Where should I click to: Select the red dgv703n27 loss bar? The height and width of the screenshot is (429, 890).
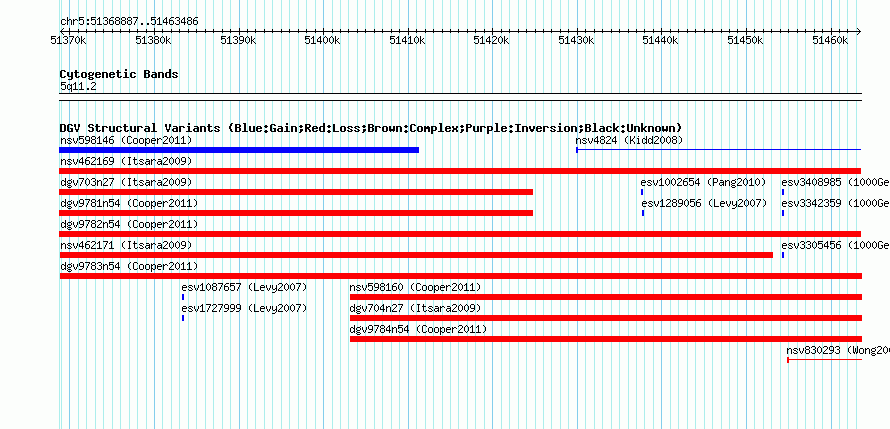pos(296,192)
